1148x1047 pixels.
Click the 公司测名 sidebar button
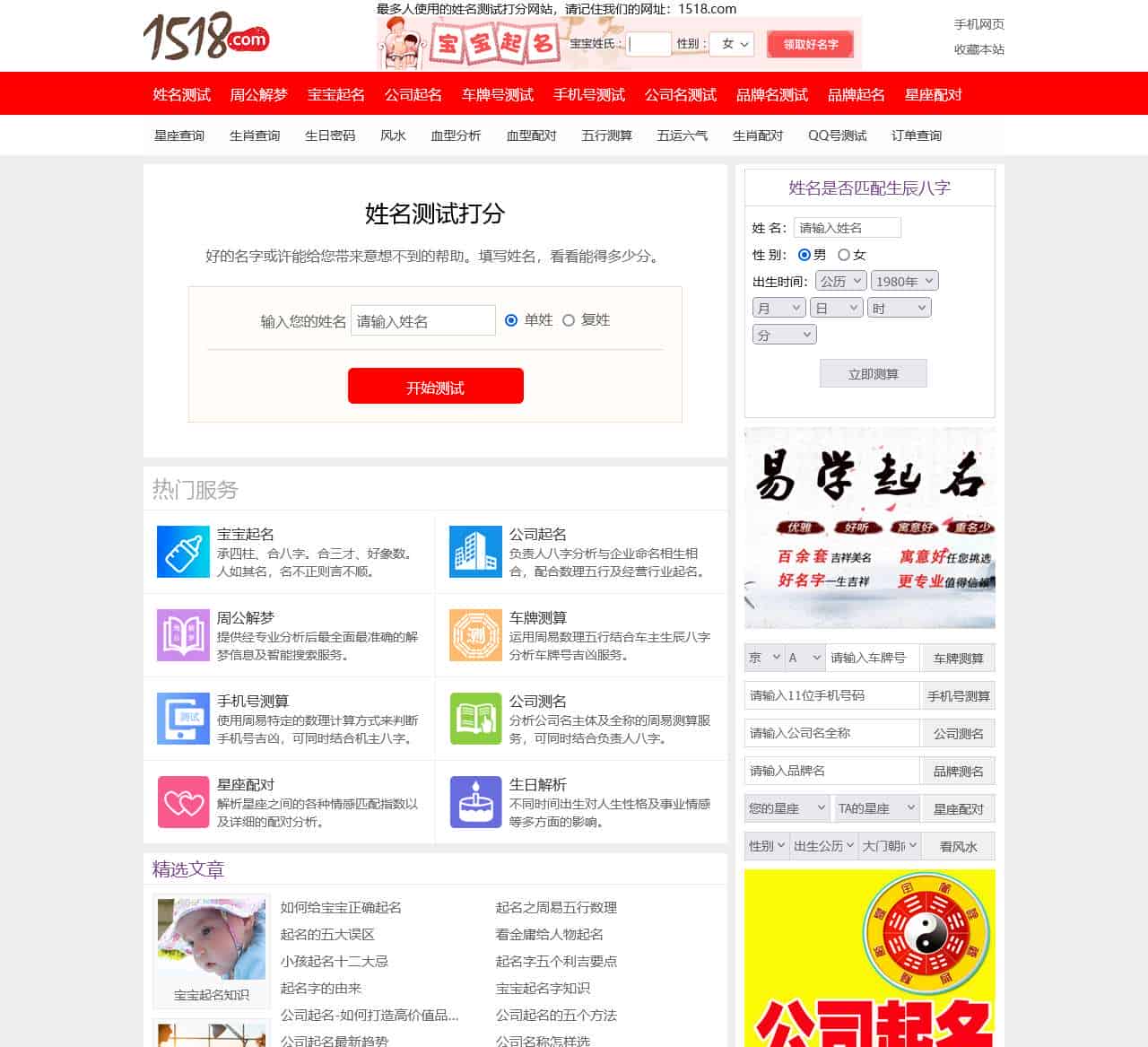(x=958, y=733)
